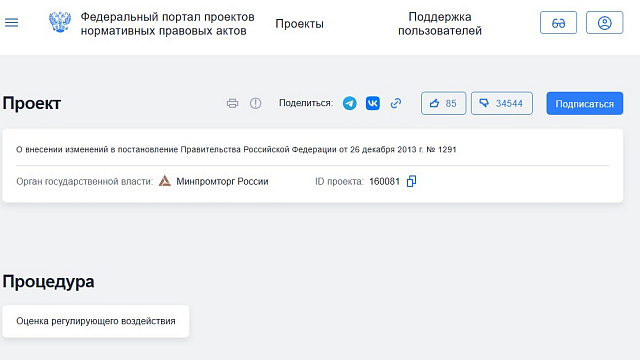The width and height of the screenshot is (640, 360).
Task: Click the Поделиться label
Action: (306, 103)
